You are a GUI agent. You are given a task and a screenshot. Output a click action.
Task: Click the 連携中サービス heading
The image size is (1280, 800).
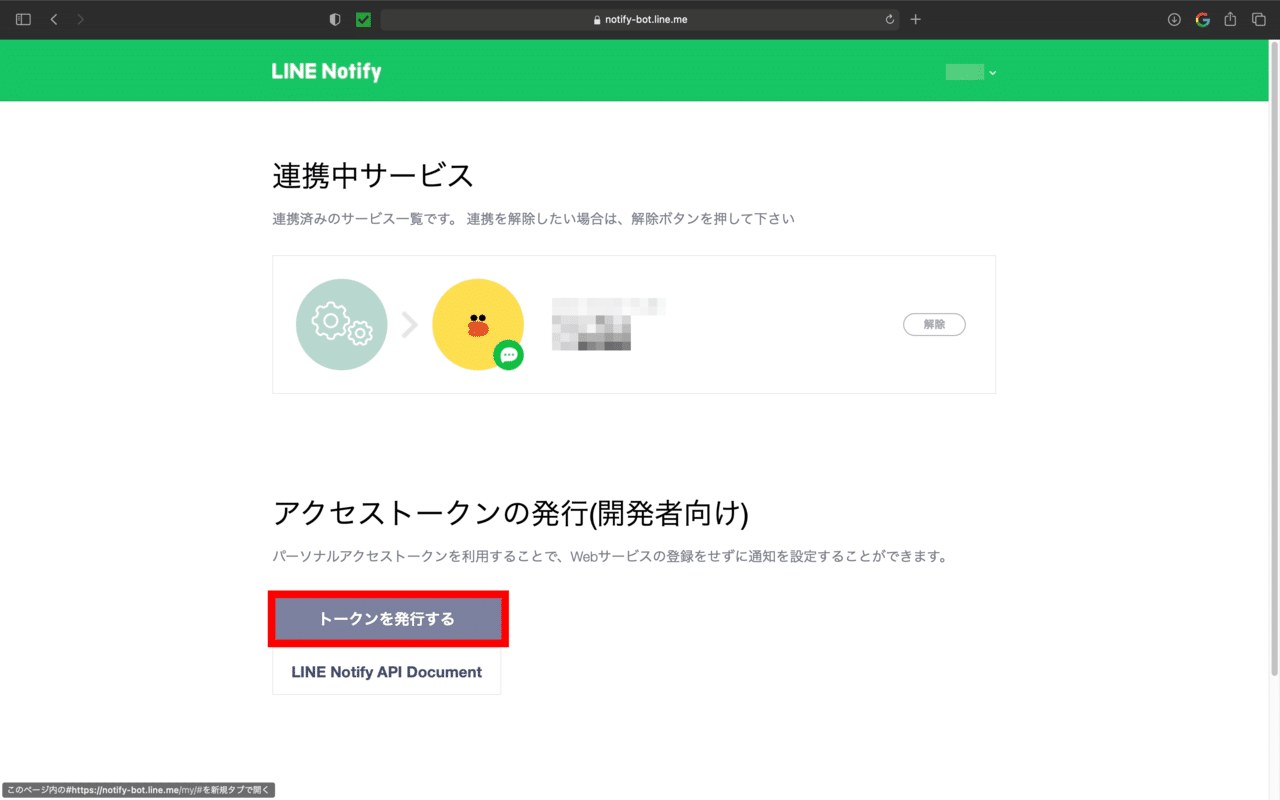[373, 176]
